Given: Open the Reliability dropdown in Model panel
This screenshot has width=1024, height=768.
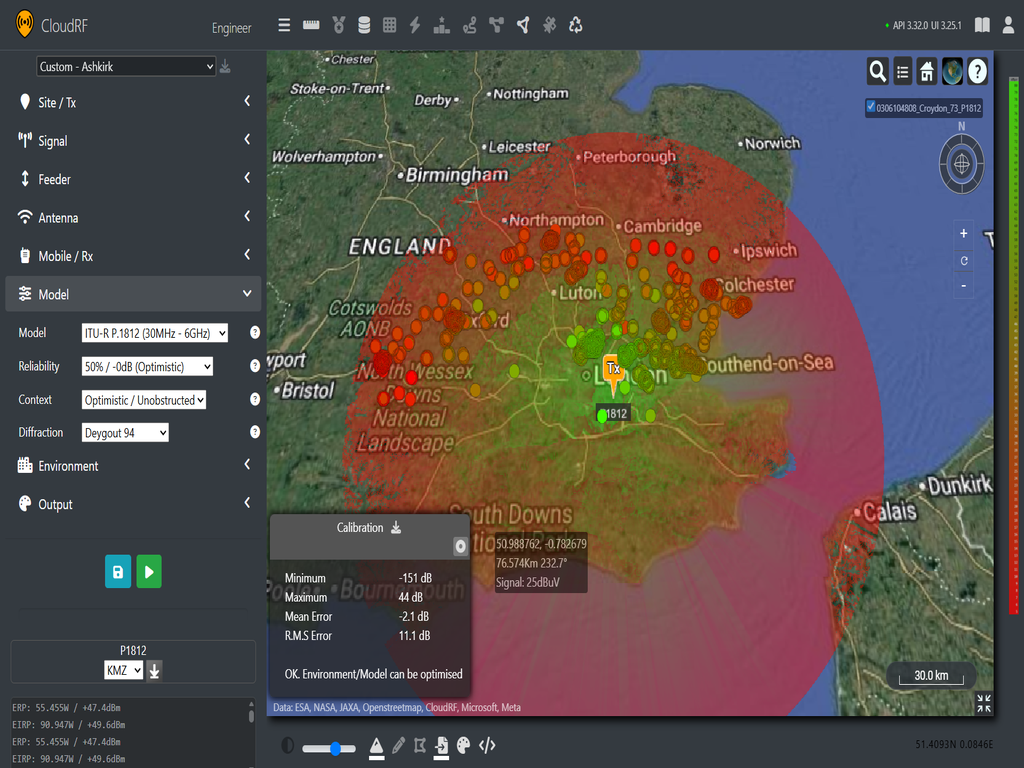Looking at the screenshot, I should [146, 366].
